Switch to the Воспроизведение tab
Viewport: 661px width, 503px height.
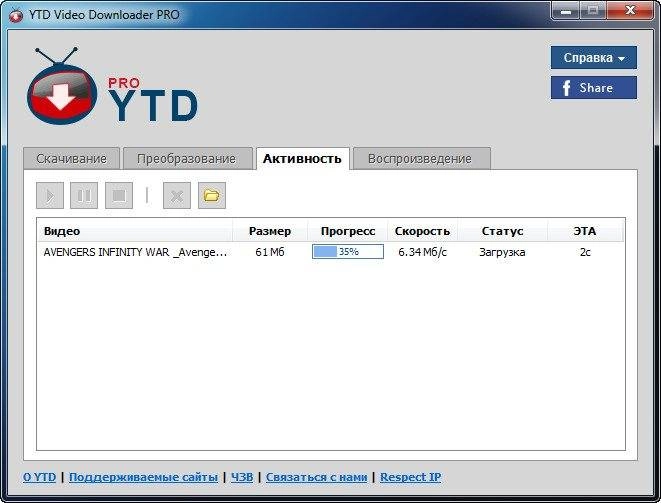421,159
